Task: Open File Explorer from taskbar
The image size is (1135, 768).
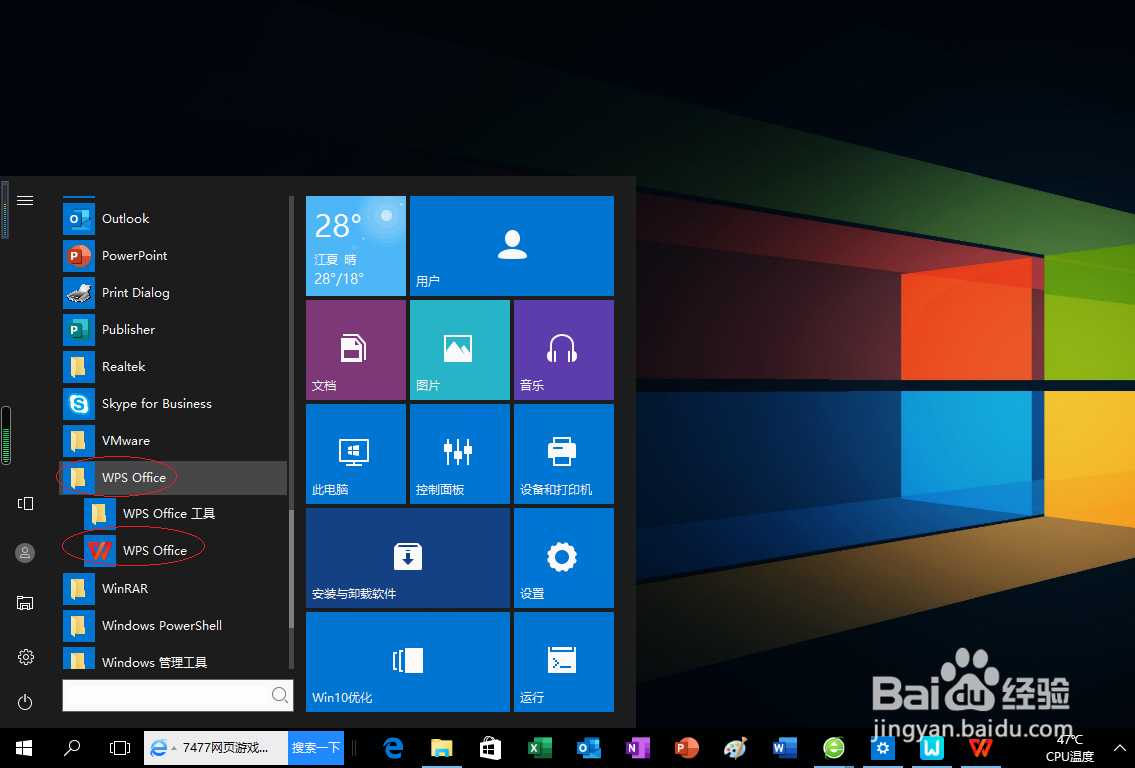Action: (442, 748)
